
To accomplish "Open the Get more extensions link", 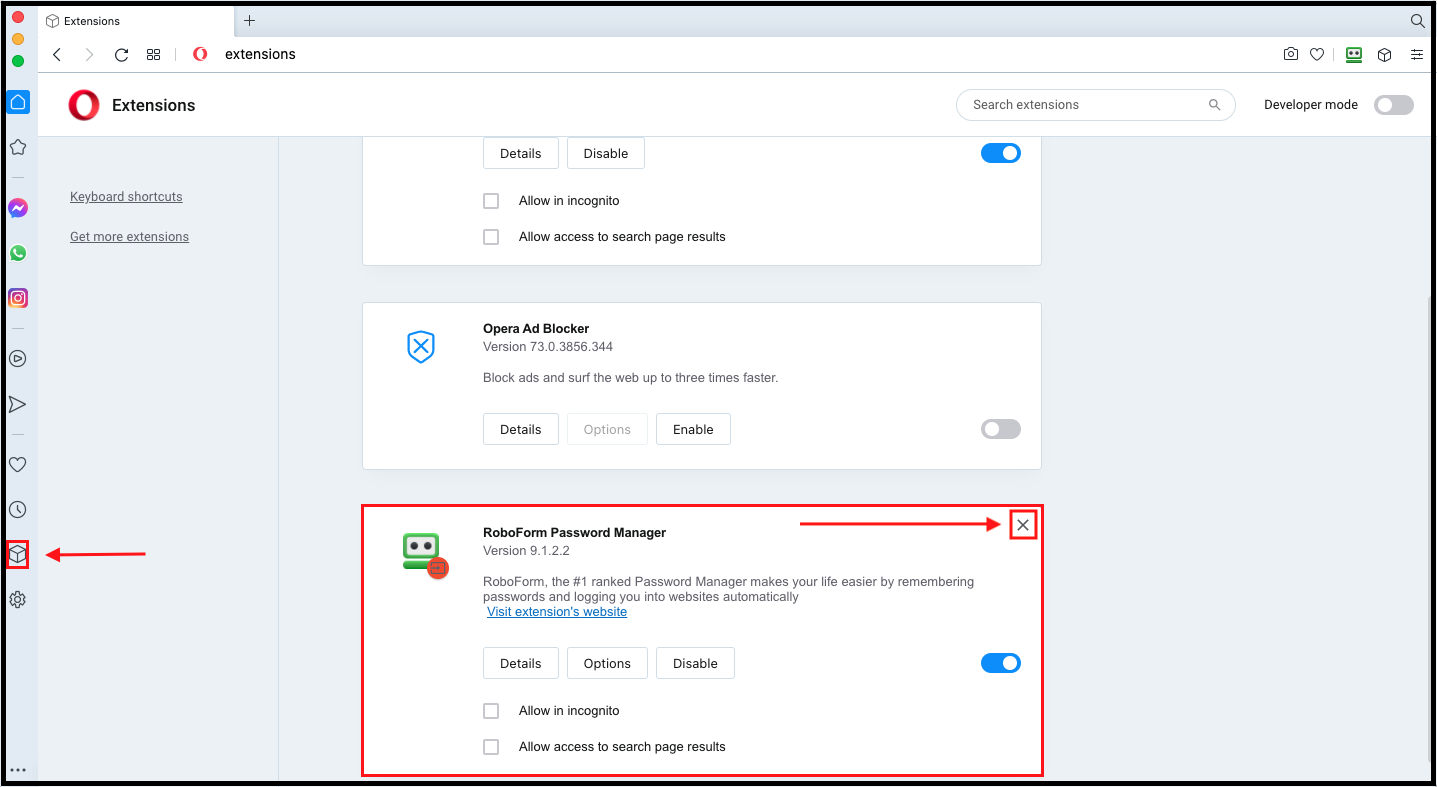I will pos(129,237).
